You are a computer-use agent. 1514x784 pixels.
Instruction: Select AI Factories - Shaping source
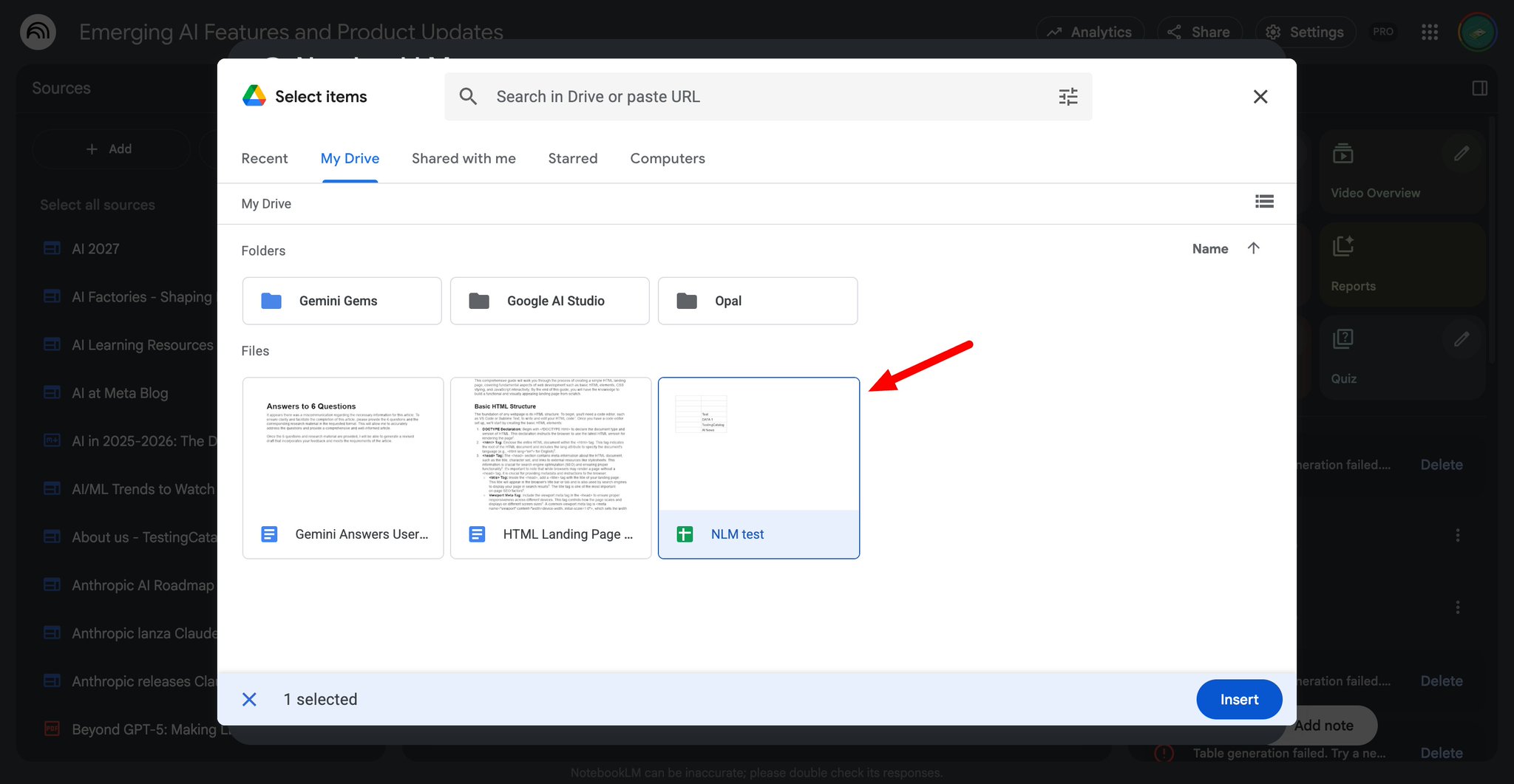142,297
